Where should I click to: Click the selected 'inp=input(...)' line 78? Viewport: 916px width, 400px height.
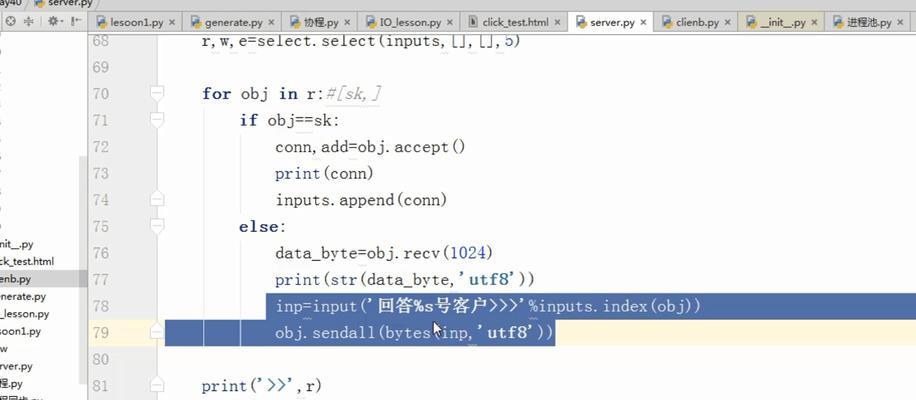pyautogui.click(x=488, y=306)
